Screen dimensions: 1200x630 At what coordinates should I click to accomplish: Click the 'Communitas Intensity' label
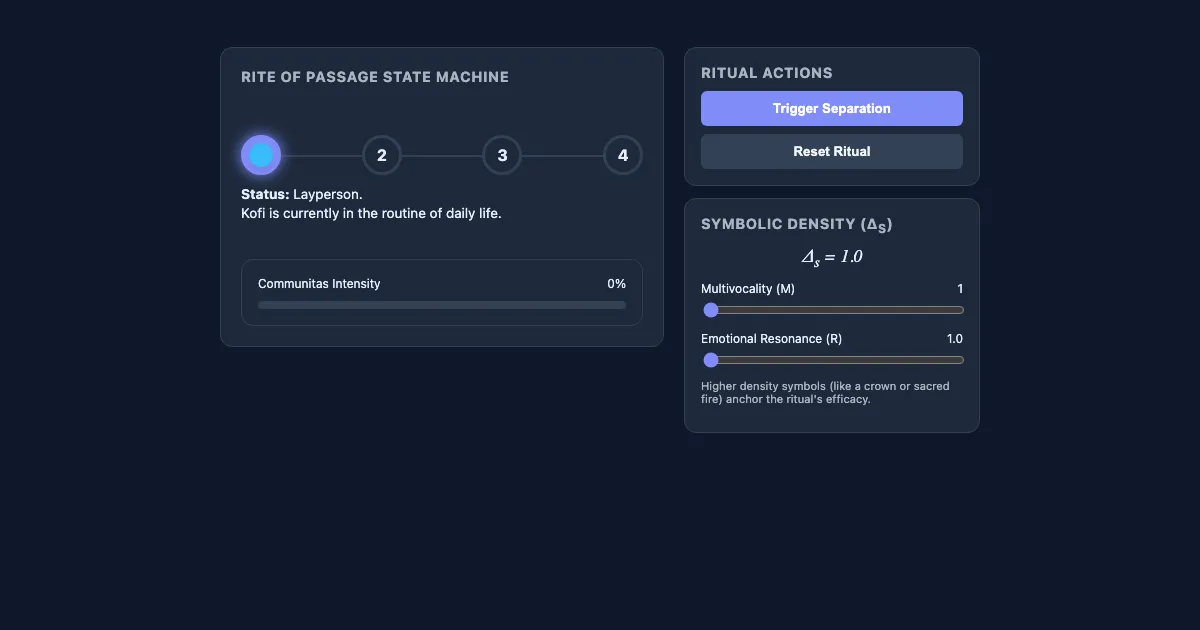(319, 284)
